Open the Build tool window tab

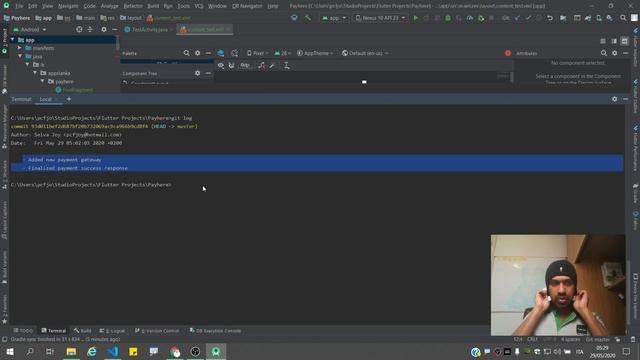pos(83,331)
